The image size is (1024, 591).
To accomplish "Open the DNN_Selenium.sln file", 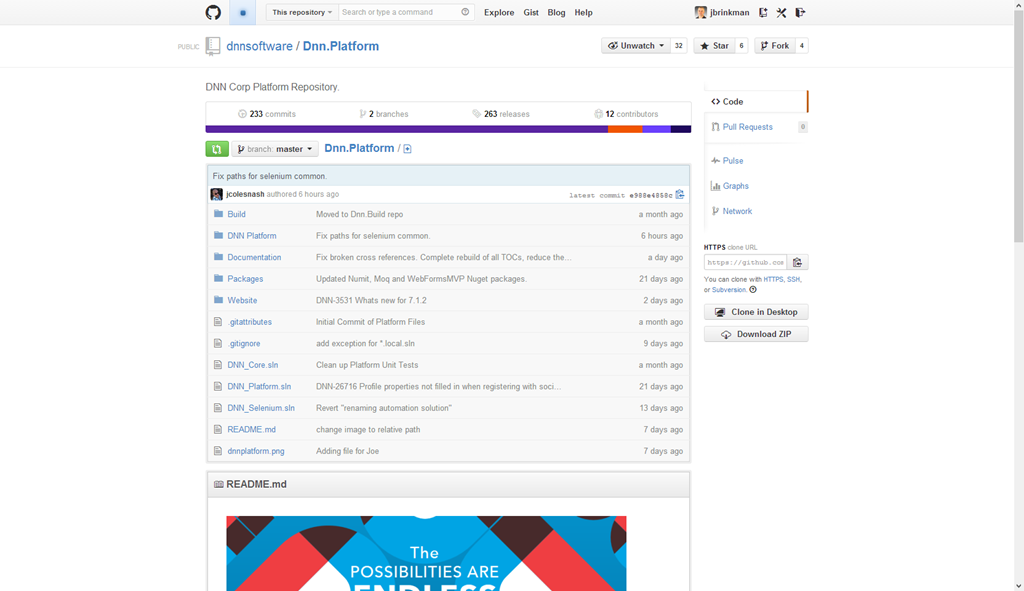I will (261, 408).
